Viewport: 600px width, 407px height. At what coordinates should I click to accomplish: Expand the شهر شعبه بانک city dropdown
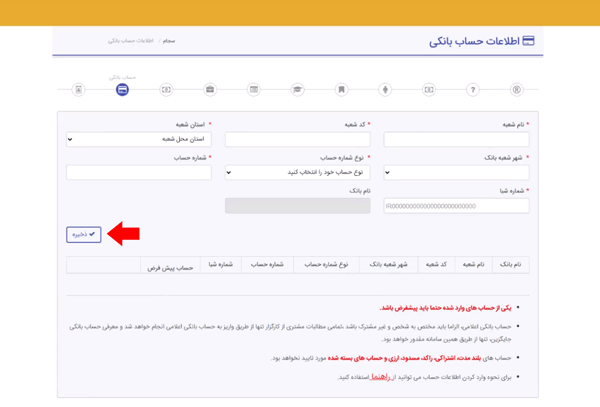(457, 173)
